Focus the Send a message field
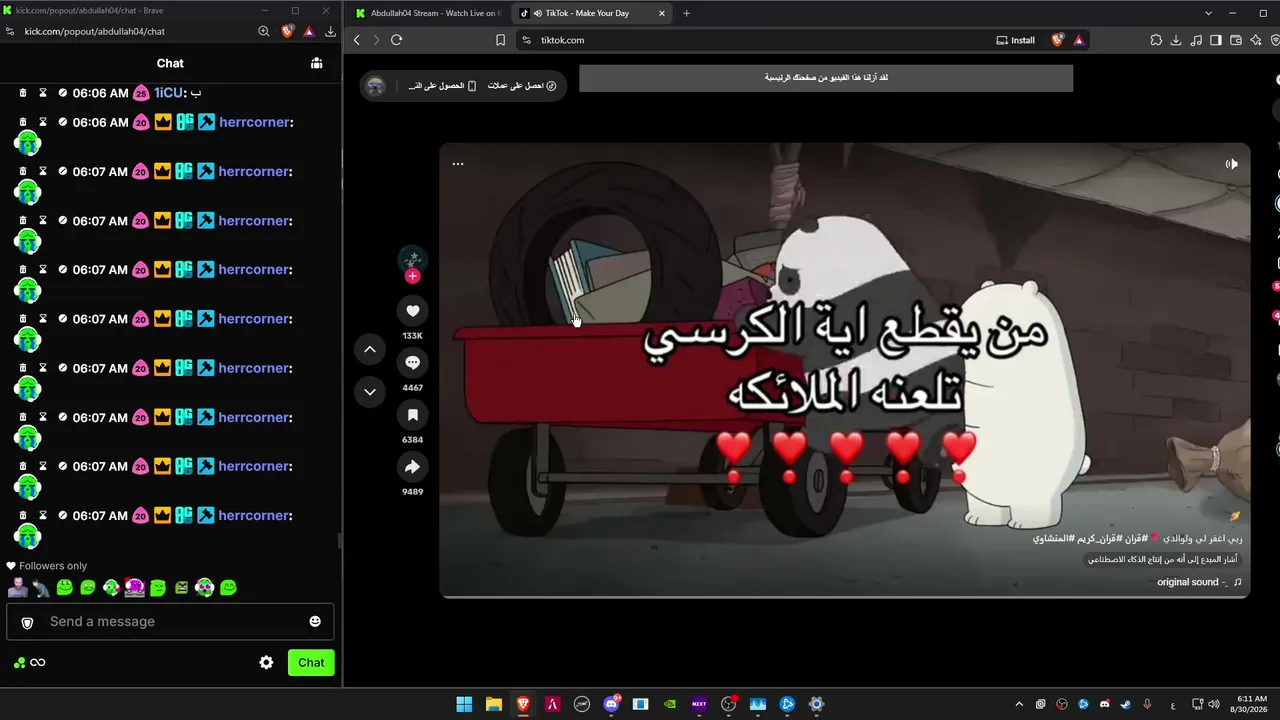1280x720 pixels. point(170,622)
